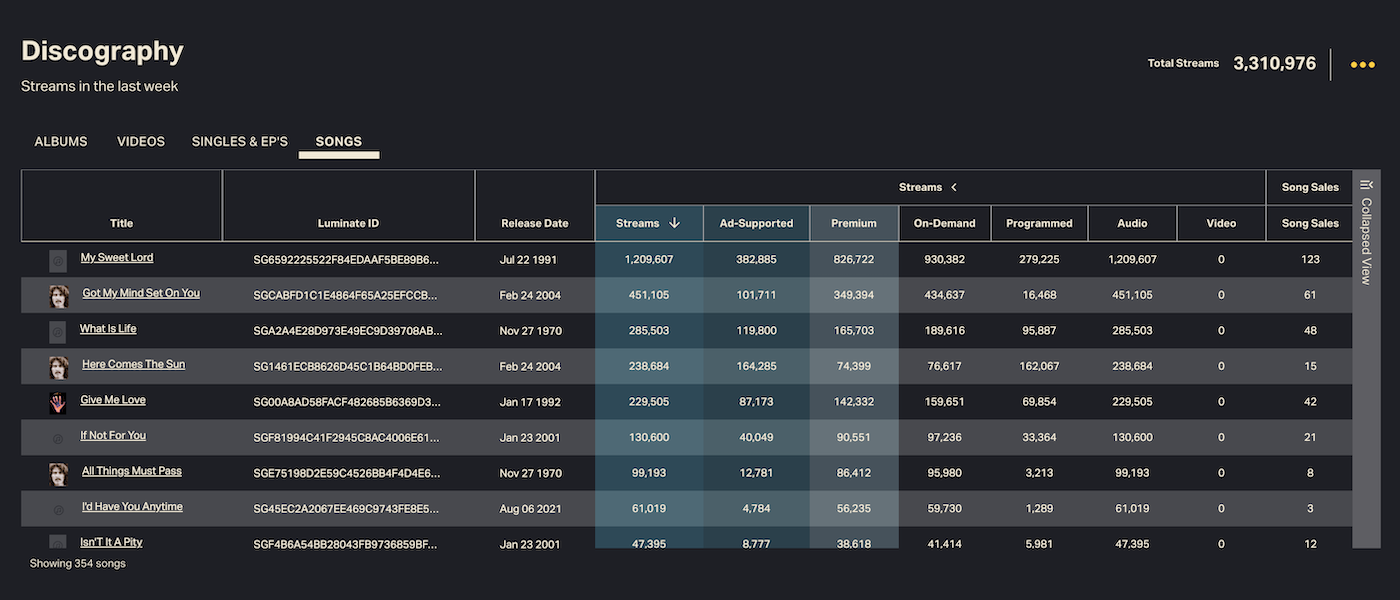Open the My Sweet Lord song link
Image resolution: width=1400 pixels, height=600 pixels.
click(x=117, y=258)
